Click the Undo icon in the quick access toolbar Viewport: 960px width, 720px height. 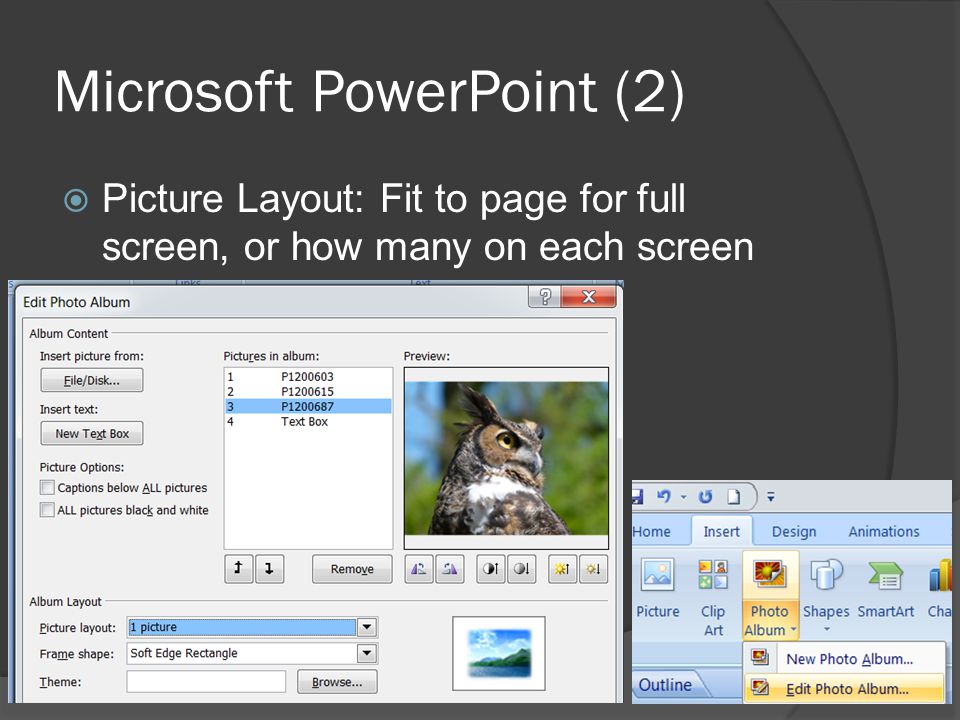(x=664, y=497)
